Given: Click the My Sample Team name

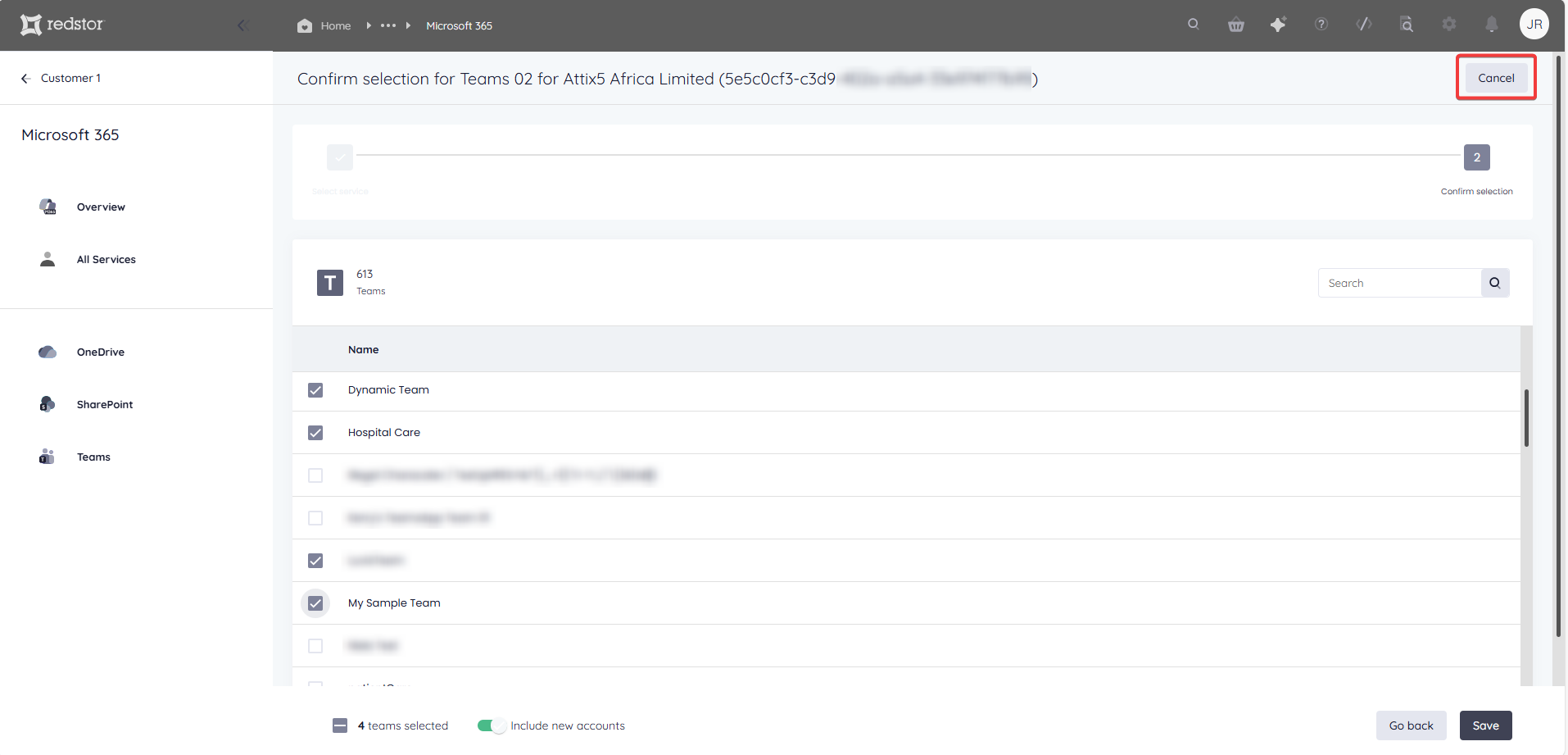Looking at the screenshot, I should coord(394,603).
